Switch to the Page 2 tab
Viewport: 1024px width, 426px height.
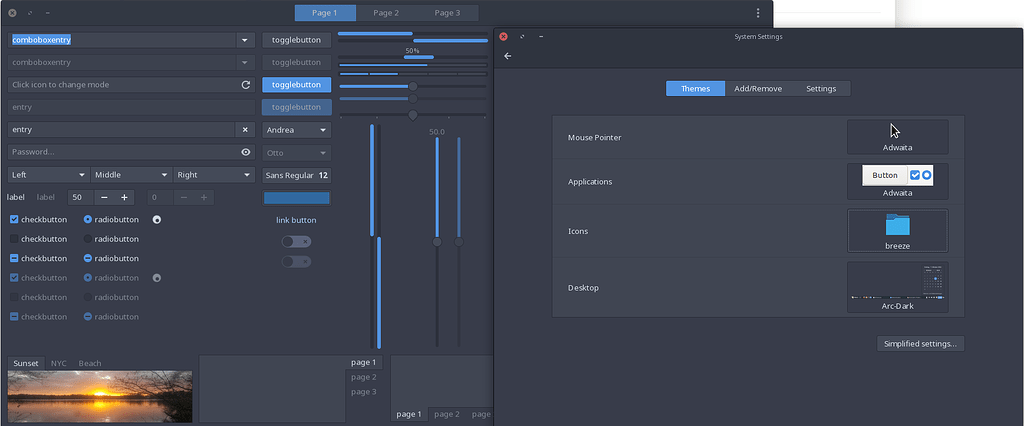point(386,13)
